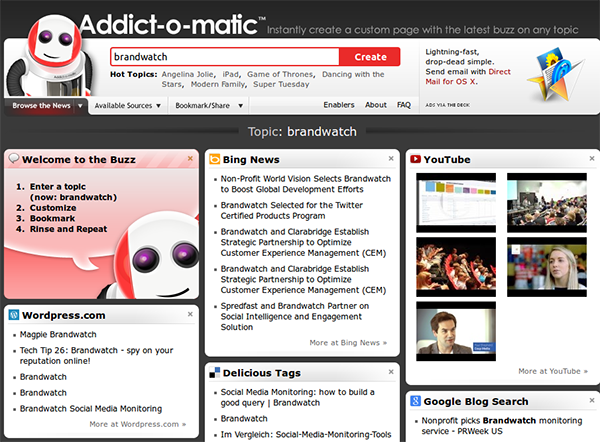This screenshot has width=600, height=442.
Task: Expand the Browse the News dropdown
Action: (46, 105)
